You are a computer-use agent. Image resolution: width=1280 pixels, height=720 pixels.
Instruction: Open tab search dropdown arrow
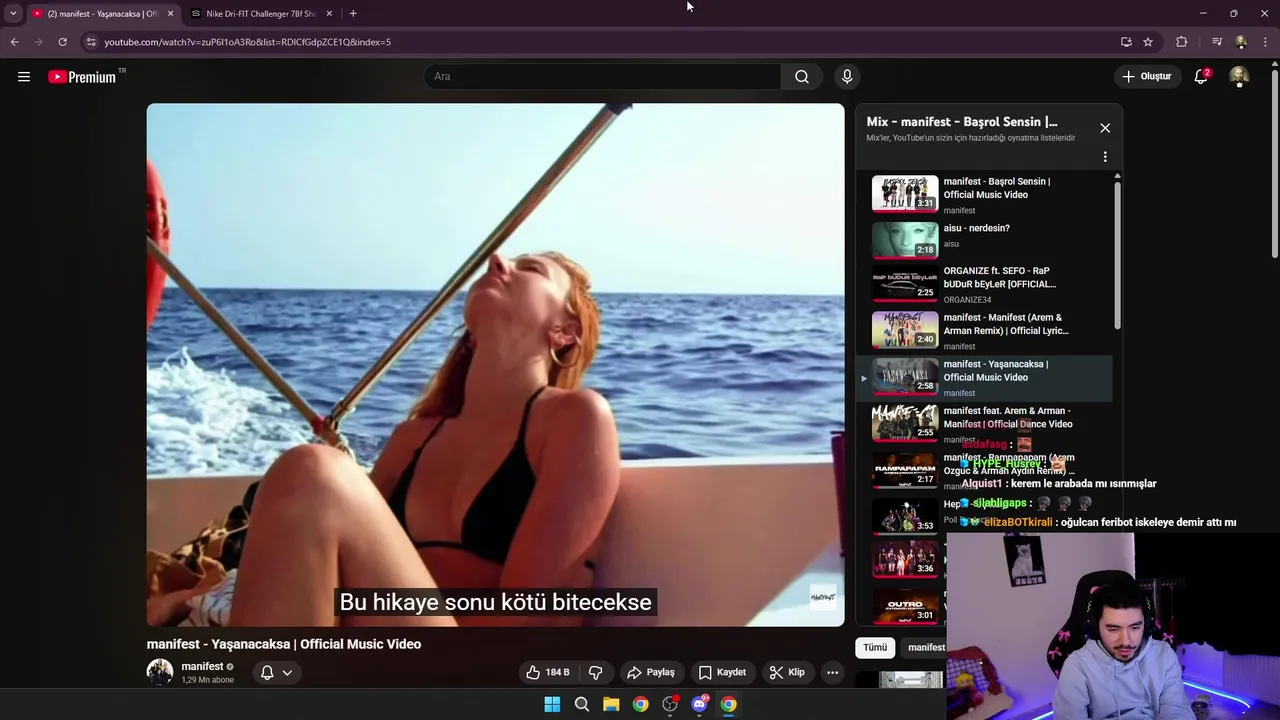(13, 13)
